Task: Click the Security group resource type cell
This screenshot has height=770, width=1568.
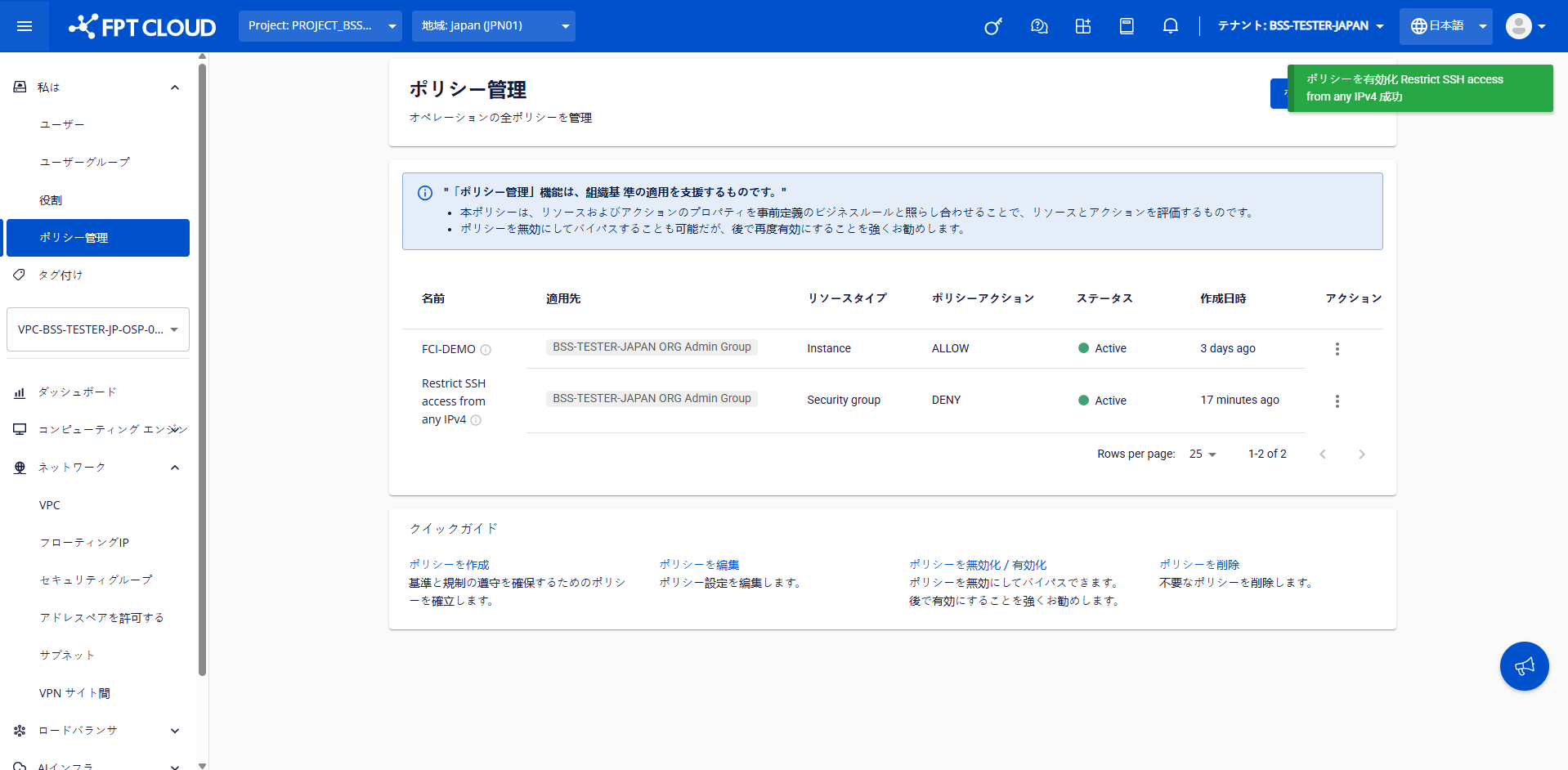Action: click(x=844, y=401)
